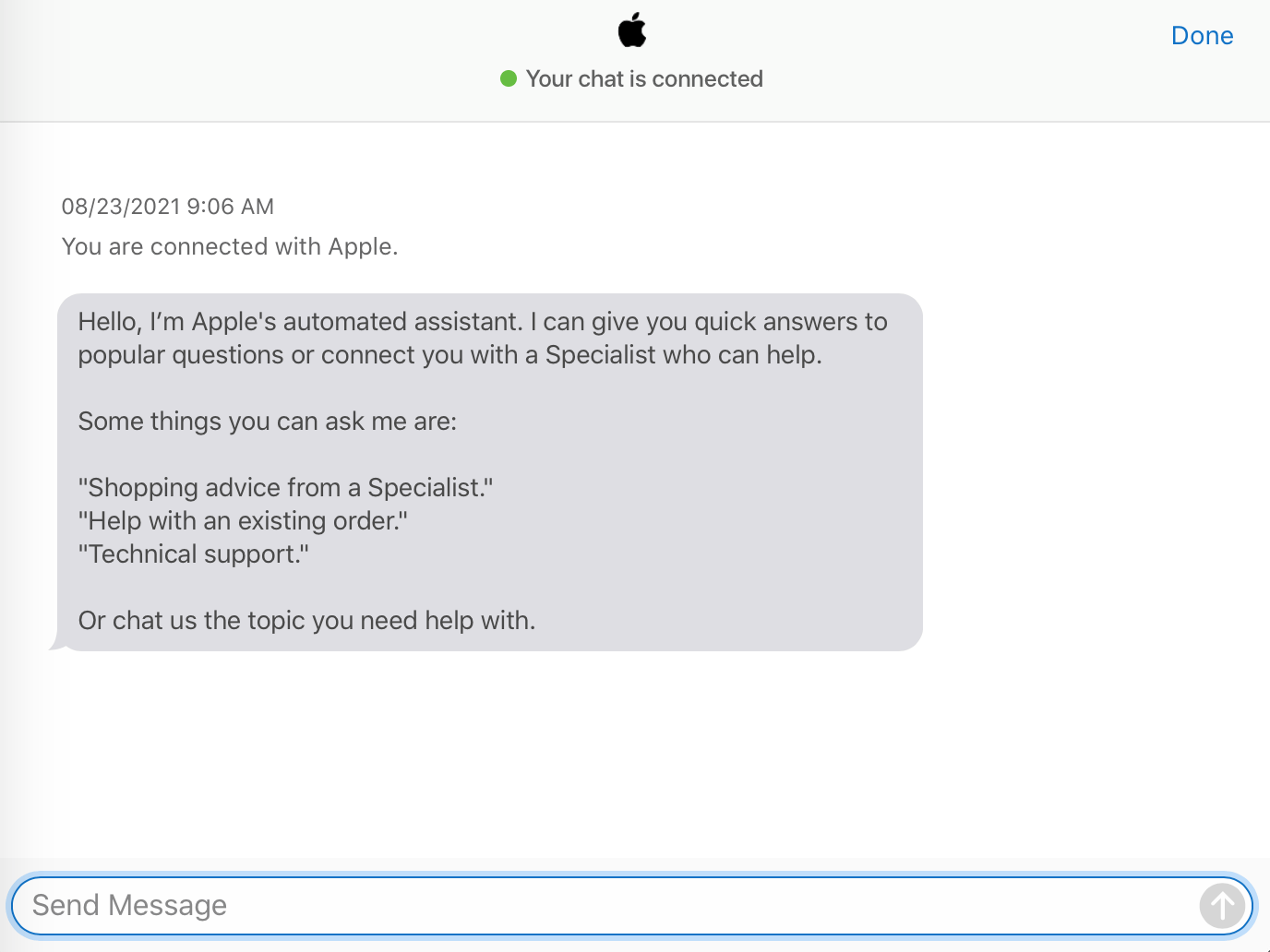Viewport: 1270px width, 952px height.
Task: Select the suggestion Help with an existing order
Action: tap(242, 520)
